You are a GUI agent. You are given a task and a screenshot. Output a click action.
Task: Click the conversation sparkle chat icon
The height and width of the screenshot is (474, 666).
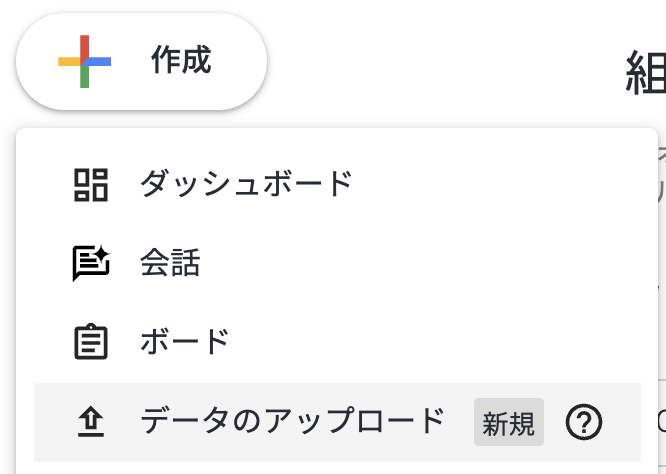tap(91, 264)
